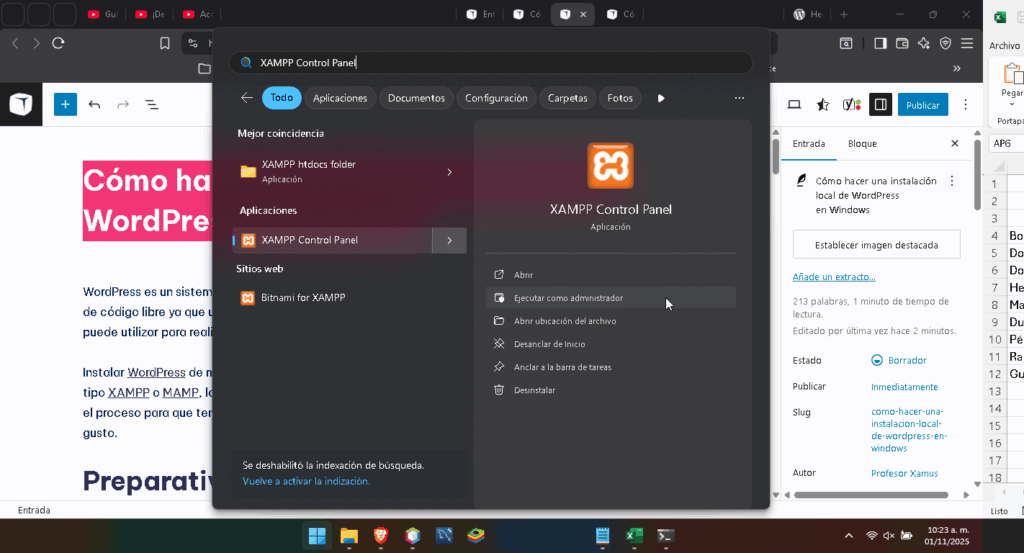
Task: Click the Profesor Xamus author link
Action: pyautogui.click(x=904, y=473)
